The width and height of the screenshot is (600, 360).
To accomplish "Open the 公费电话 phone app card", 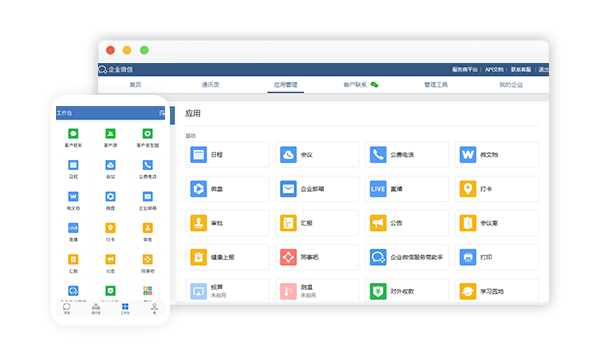I will click(x=407, y=155).
